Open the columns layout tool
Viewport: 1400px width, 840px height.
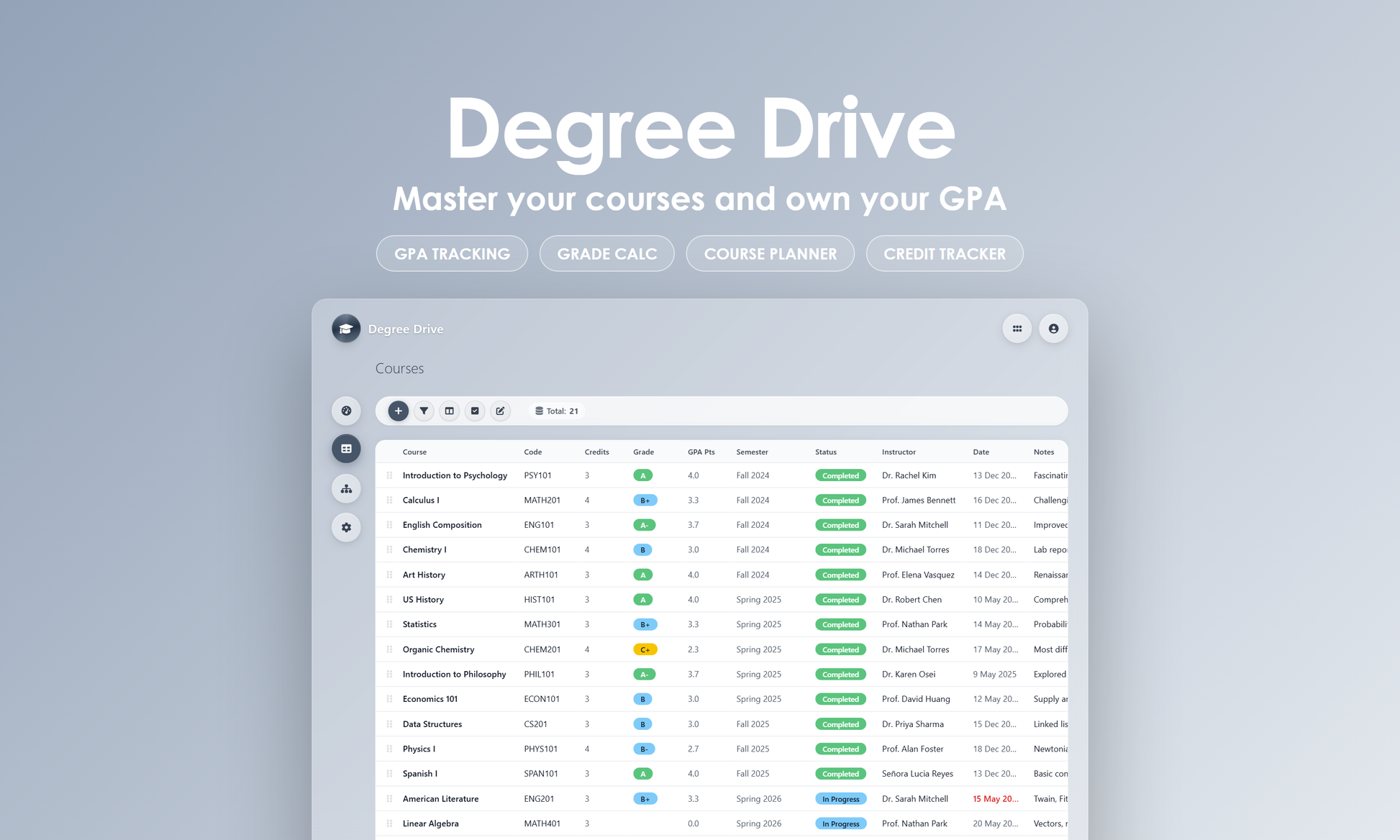click(x=449, y=411)
